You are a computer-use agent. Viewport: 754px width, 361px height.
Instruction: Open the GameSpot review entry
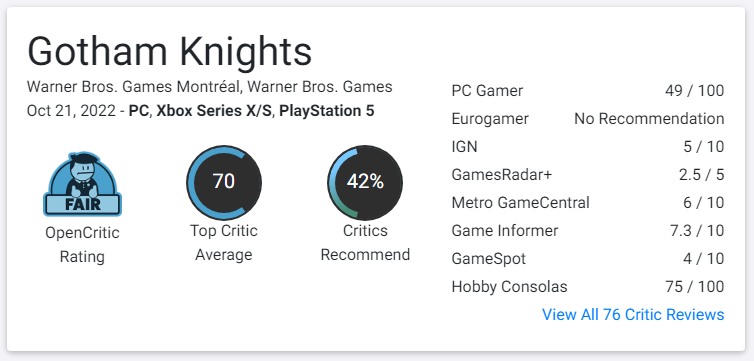point(588,259)
